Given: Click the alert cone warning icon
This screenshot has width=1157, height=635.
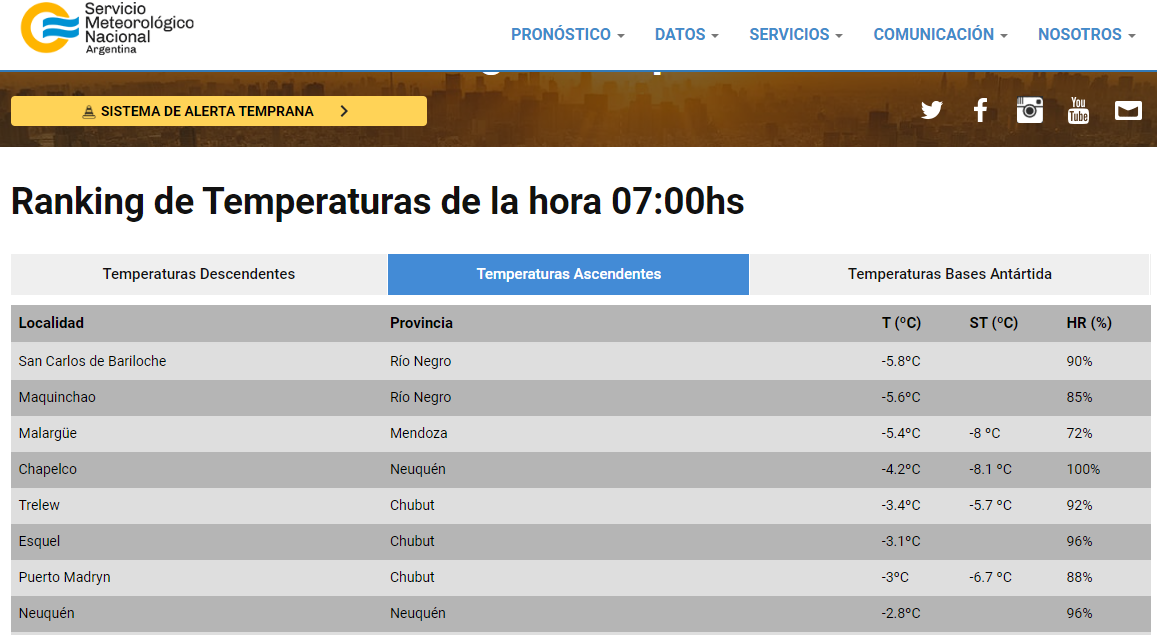Looking at the screenshot, I should click(x=89, y=112).
